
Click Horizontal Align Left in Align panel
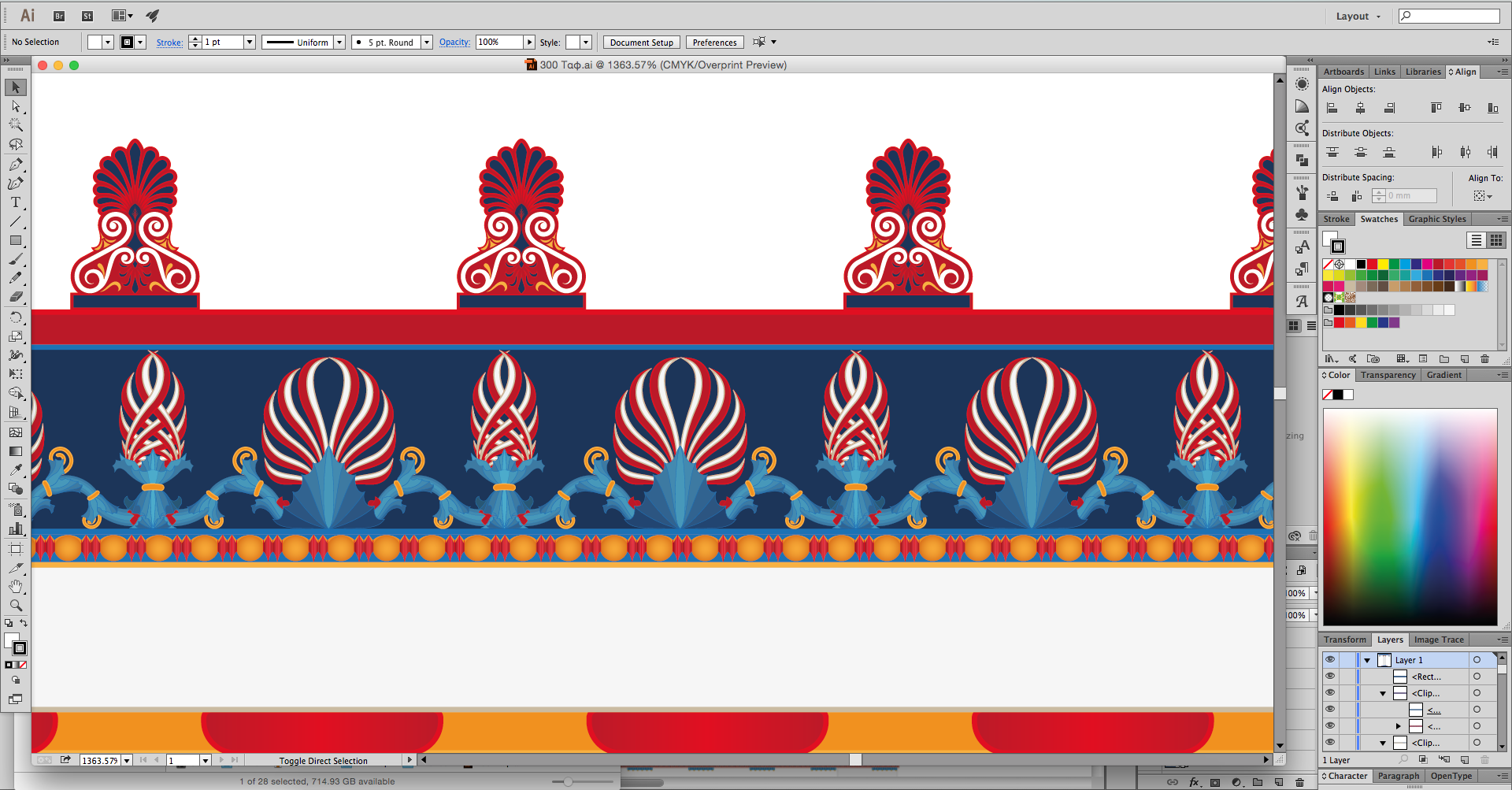click(x=1332, y=108)
